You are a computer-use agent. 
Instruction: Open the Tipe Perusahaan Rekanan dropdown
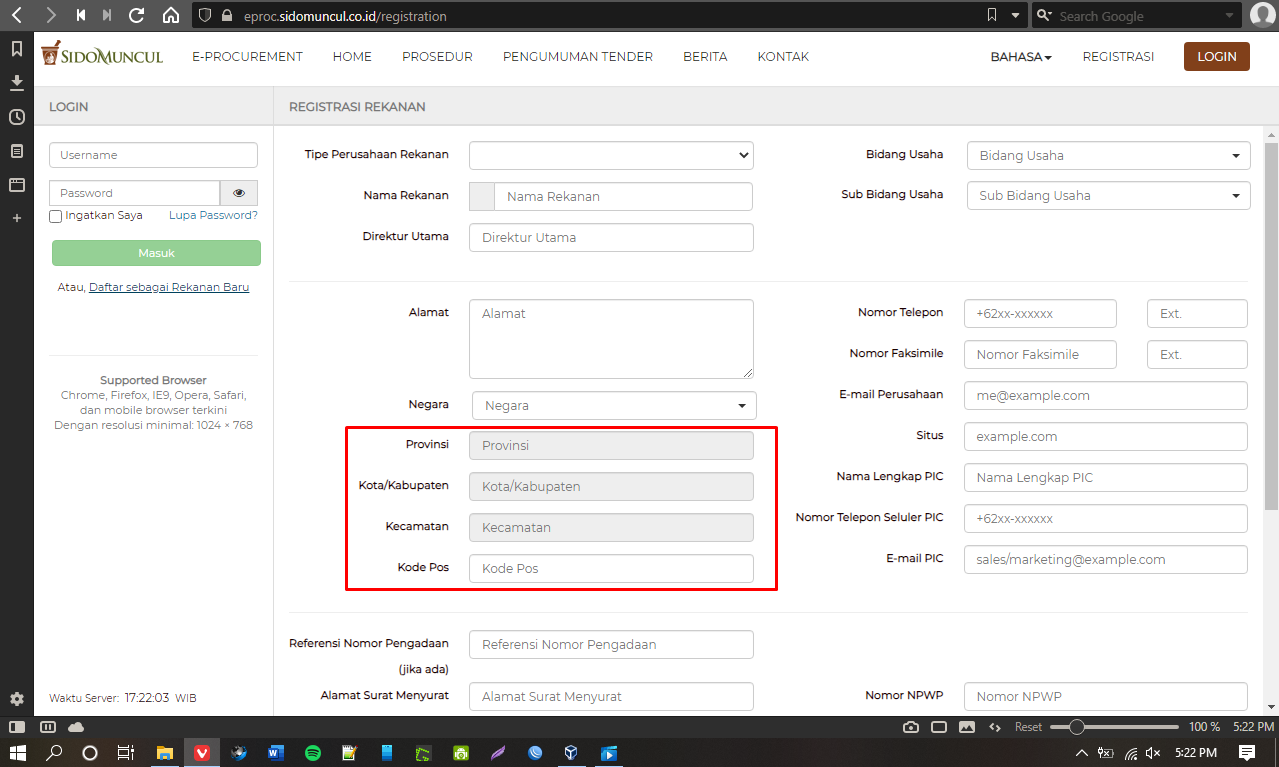[611, 155]
